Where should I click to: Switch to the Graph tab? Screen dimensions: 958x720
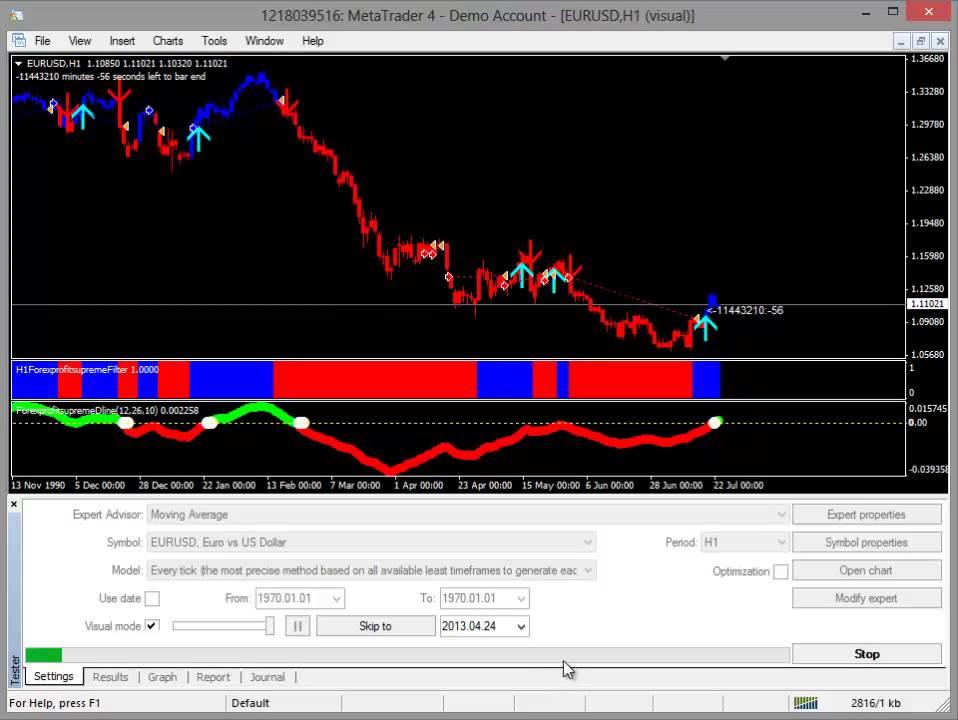163,677
